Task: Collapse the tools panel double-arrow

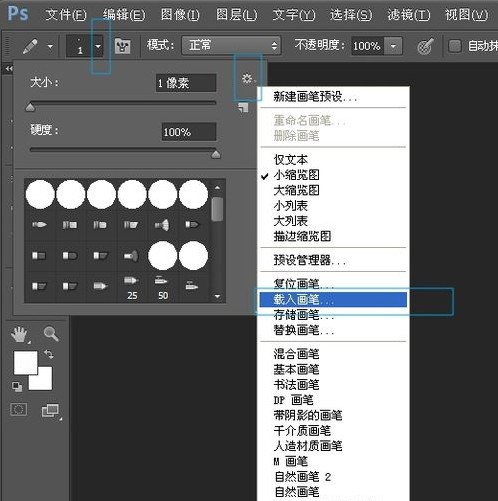Action: [x=9, y=69]
